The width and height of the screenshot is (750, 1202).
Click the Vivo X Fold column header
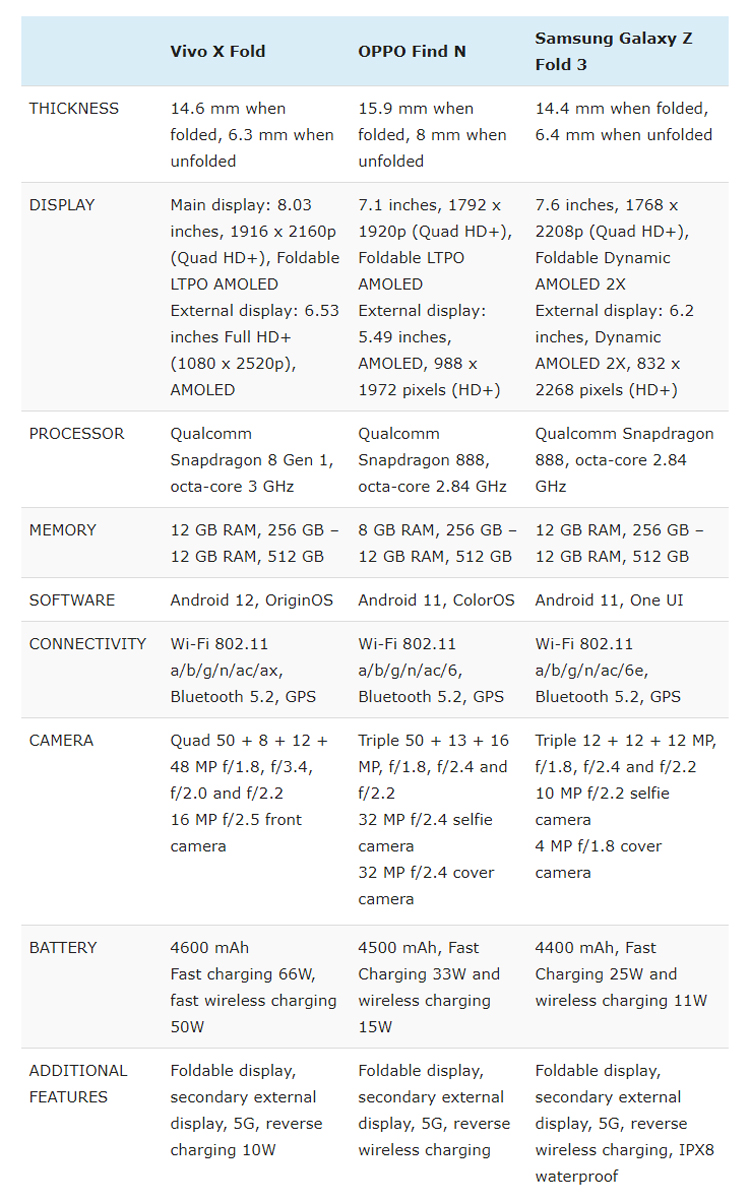[218, 51]
